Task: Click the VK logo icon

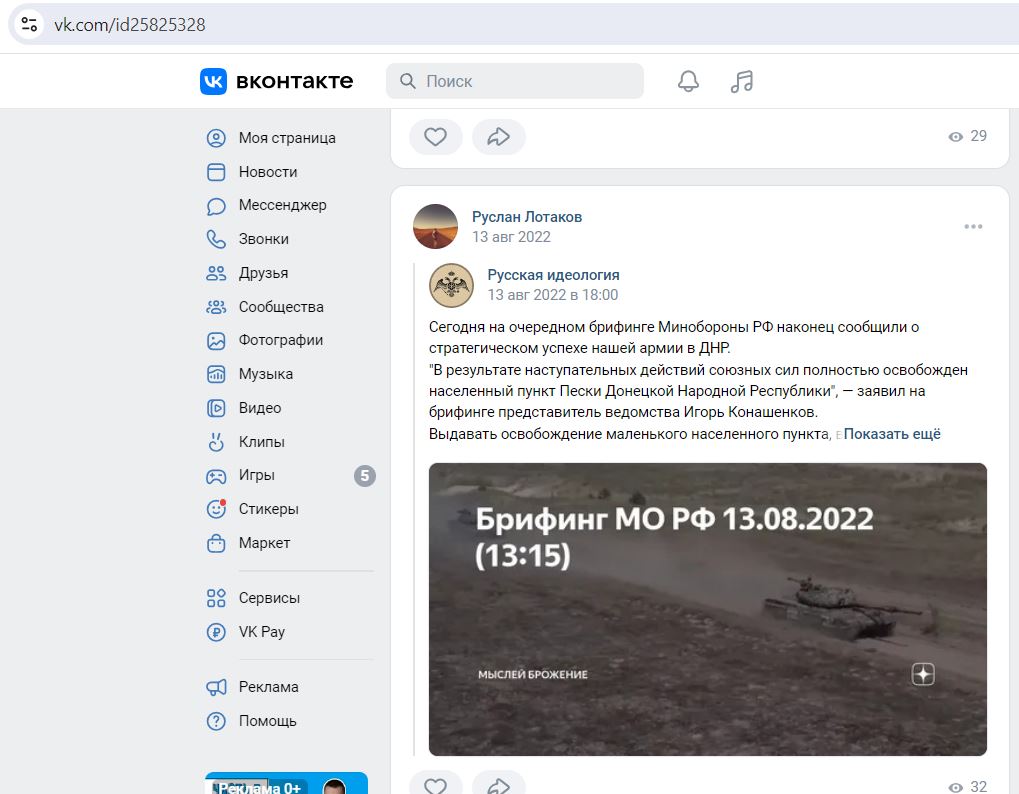Action: click(x=213, y=81)
